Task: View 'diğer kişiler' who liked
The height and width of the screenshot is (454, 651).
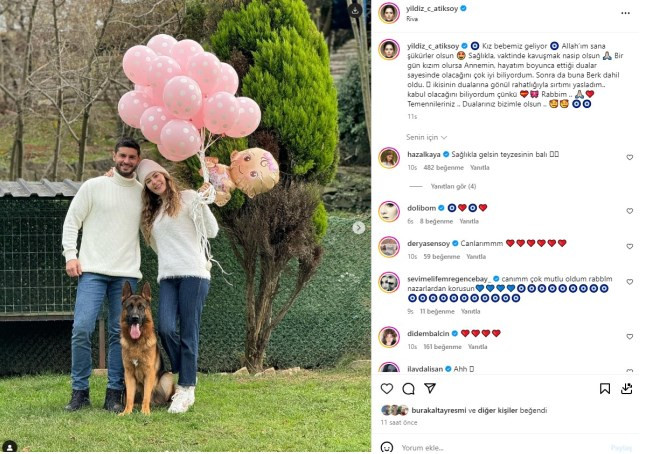Action: (x=497, y=410)
